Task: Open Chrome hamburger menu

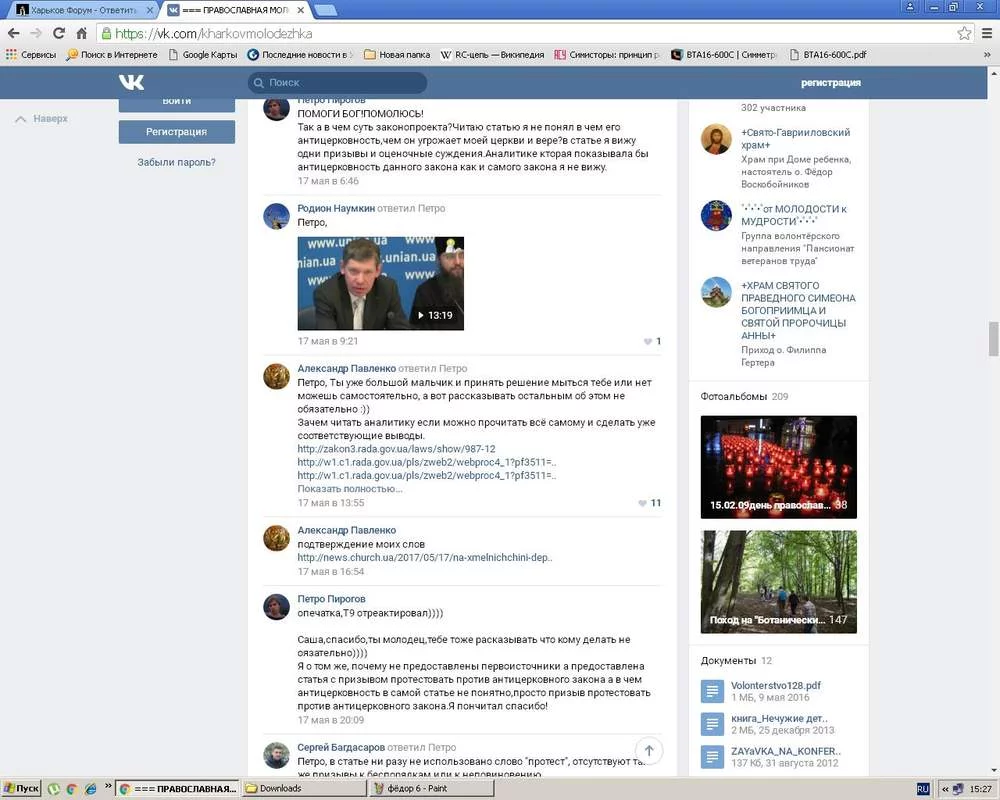Action: pos(987,33)
